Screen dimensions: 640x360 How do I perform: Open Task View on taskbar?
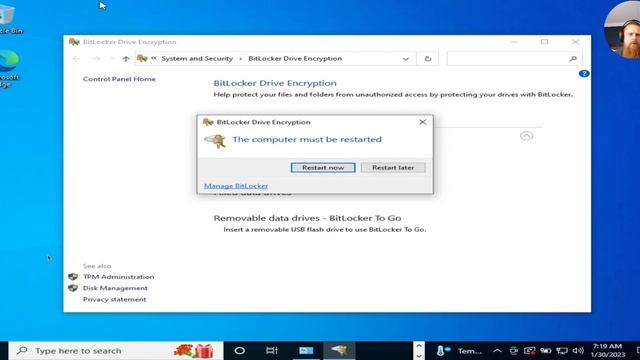(272, 351)
